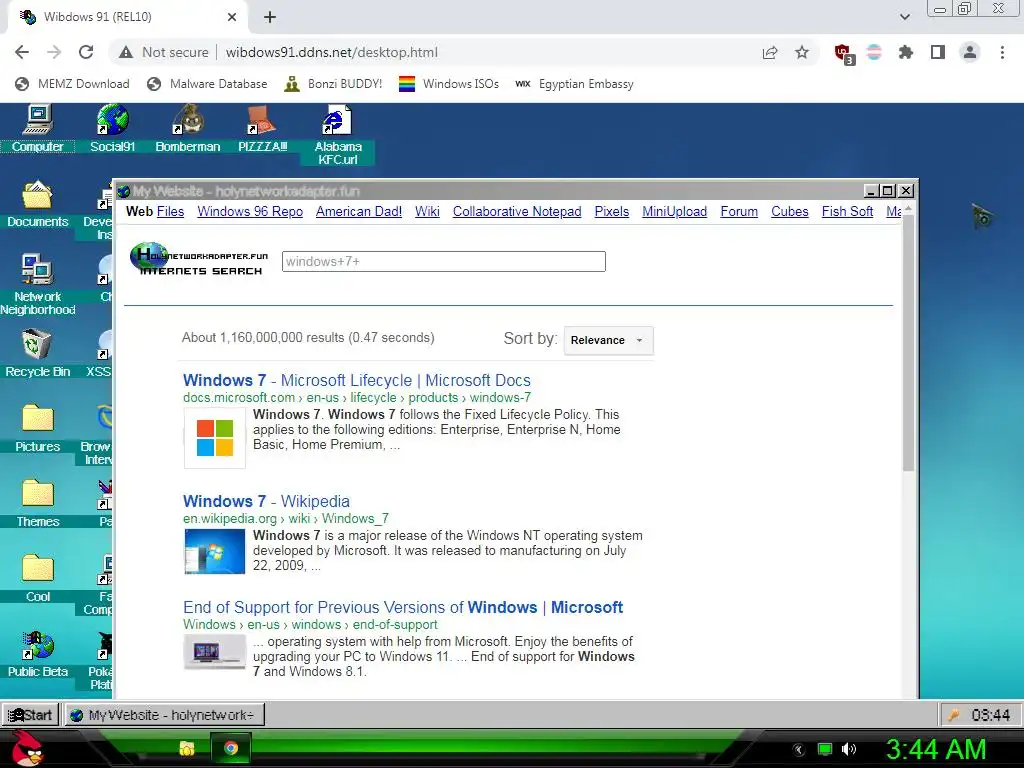
Task: Bookmark this page with star icon
Action: pyautogui.click(x=802, y=52)
